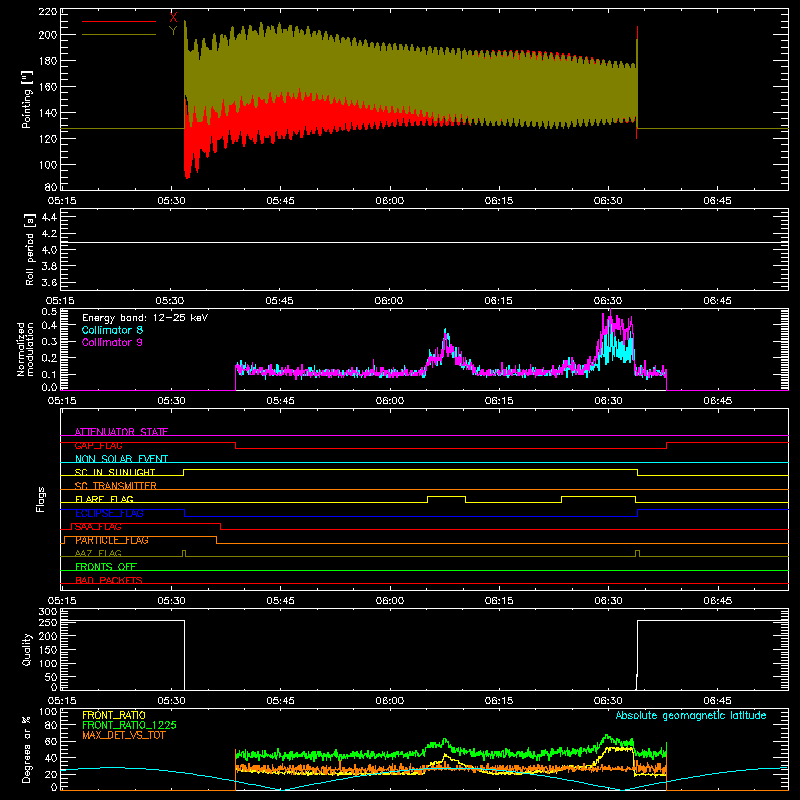Click the NON_SOLAR_EVENT flag label

pos(121,459)
